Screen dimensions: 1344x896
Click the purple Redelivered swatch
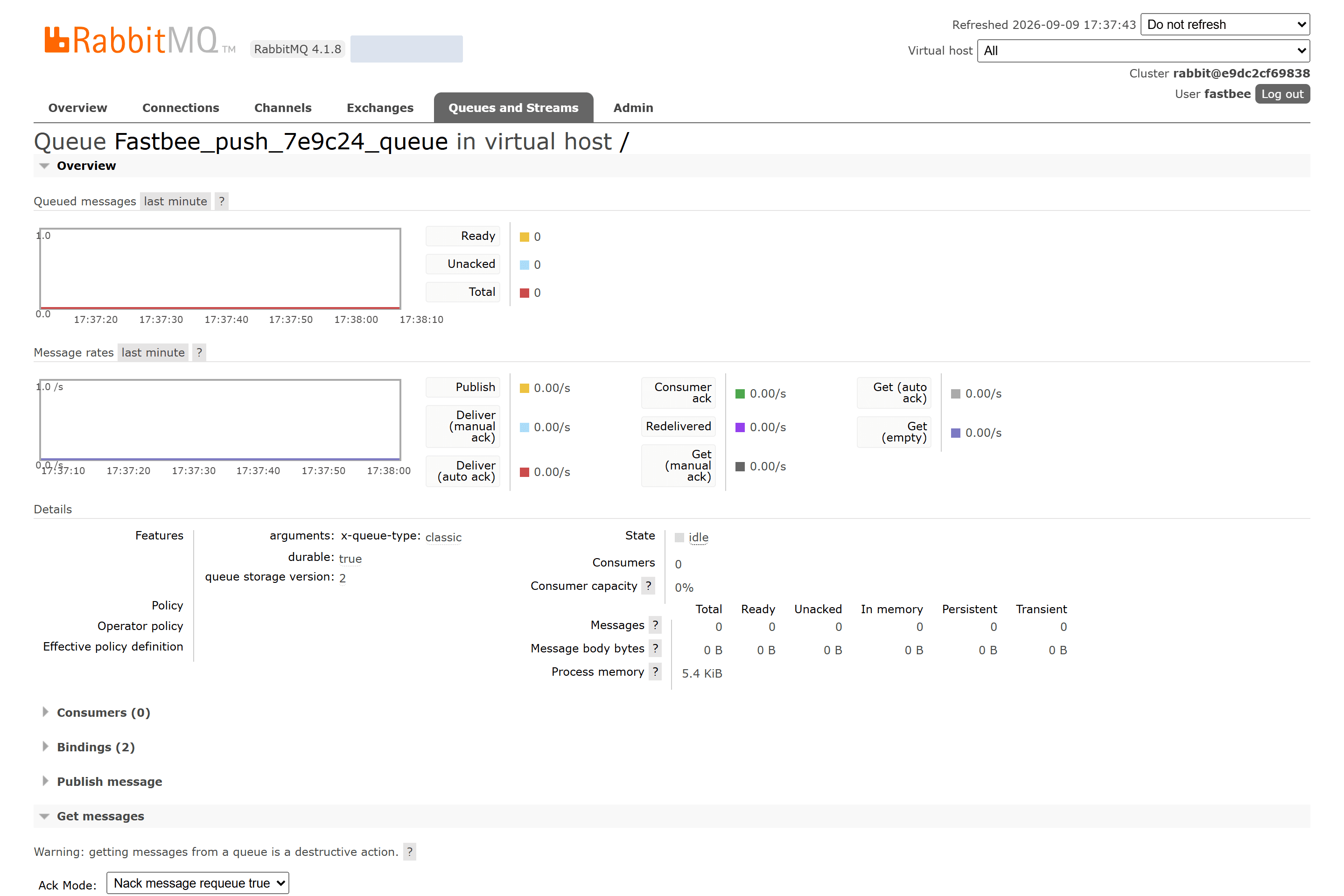click(x=740, y=427)
